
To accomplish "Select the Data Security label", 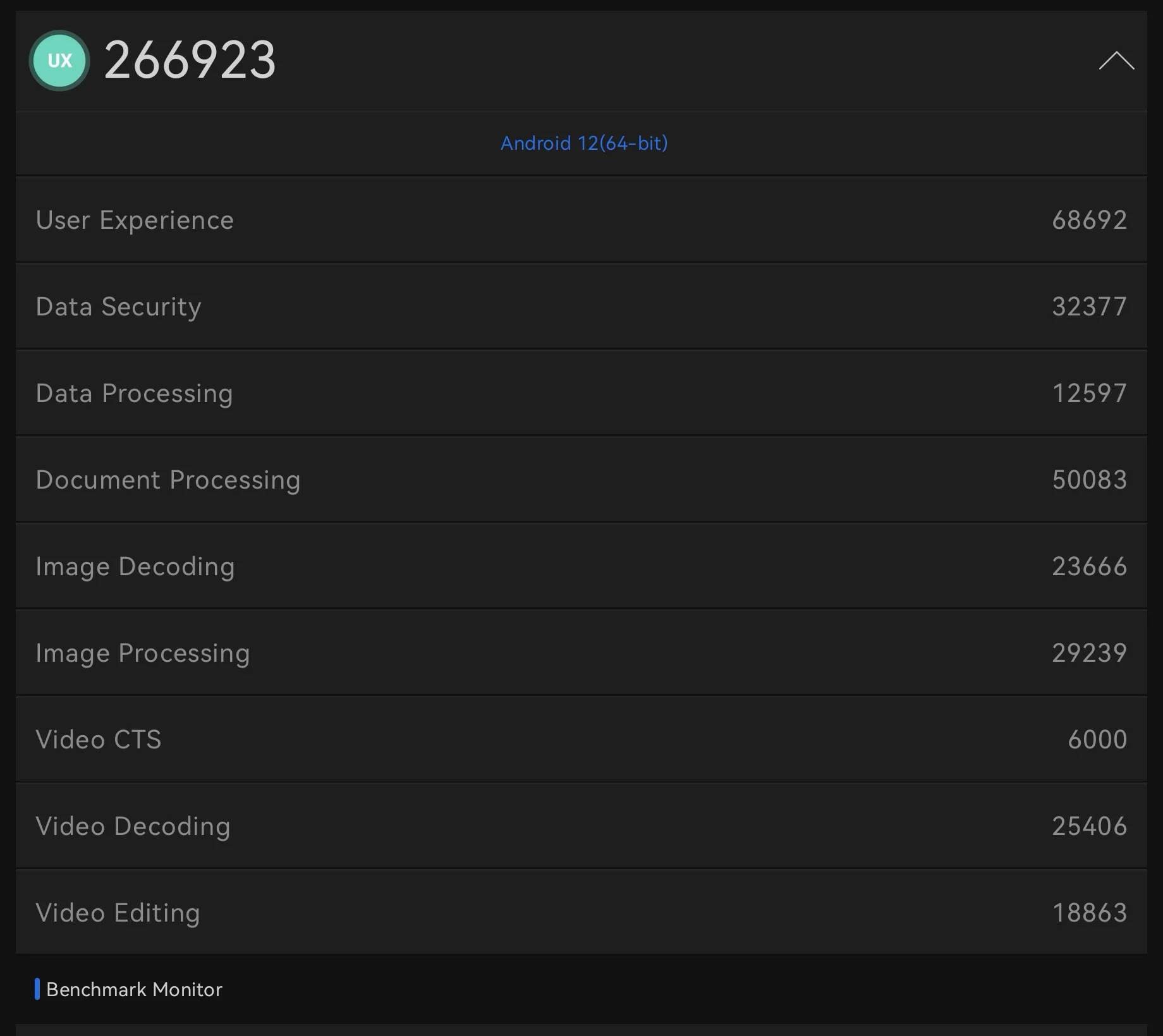I will click(x=118, y=307).
